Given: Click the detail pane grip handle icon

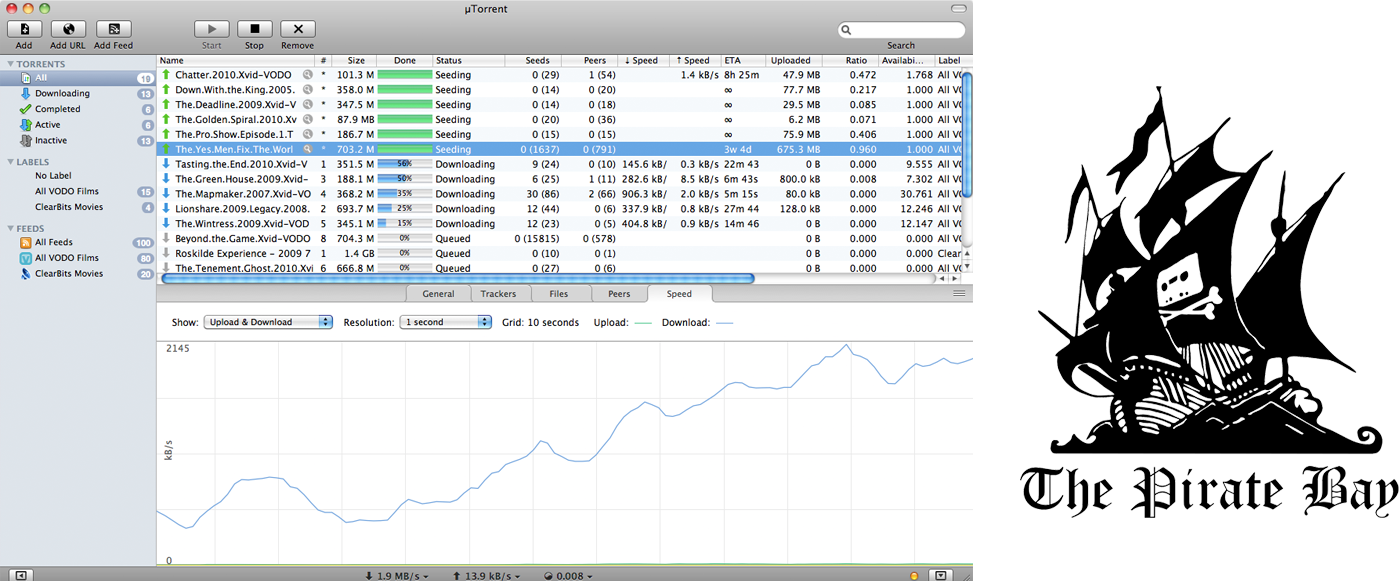Looking at the screenshot, I should [x=959, y=294].
